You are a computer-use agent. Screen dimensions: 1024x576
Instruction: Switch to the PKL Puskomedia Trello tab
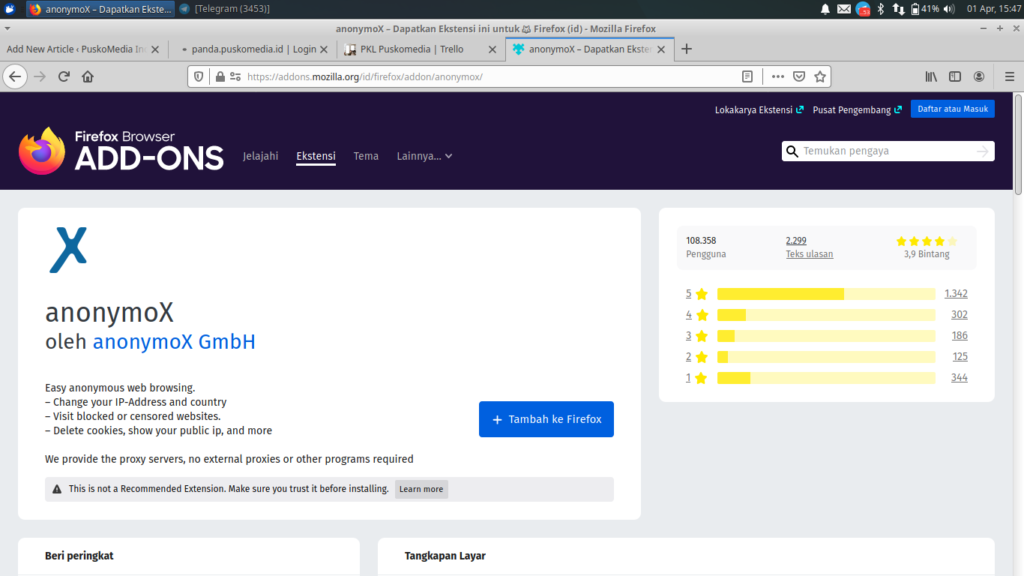[x=413, y=49]
